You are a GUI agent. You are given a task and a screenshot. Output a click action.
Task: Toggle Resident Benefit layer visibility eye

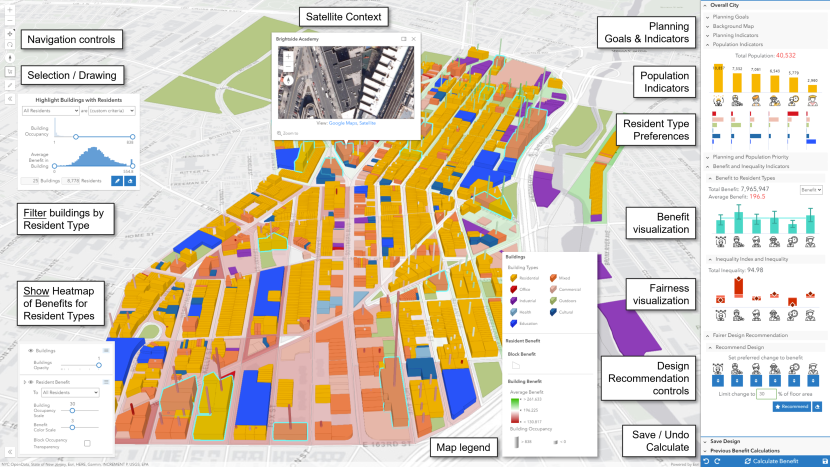coord(31,382)
